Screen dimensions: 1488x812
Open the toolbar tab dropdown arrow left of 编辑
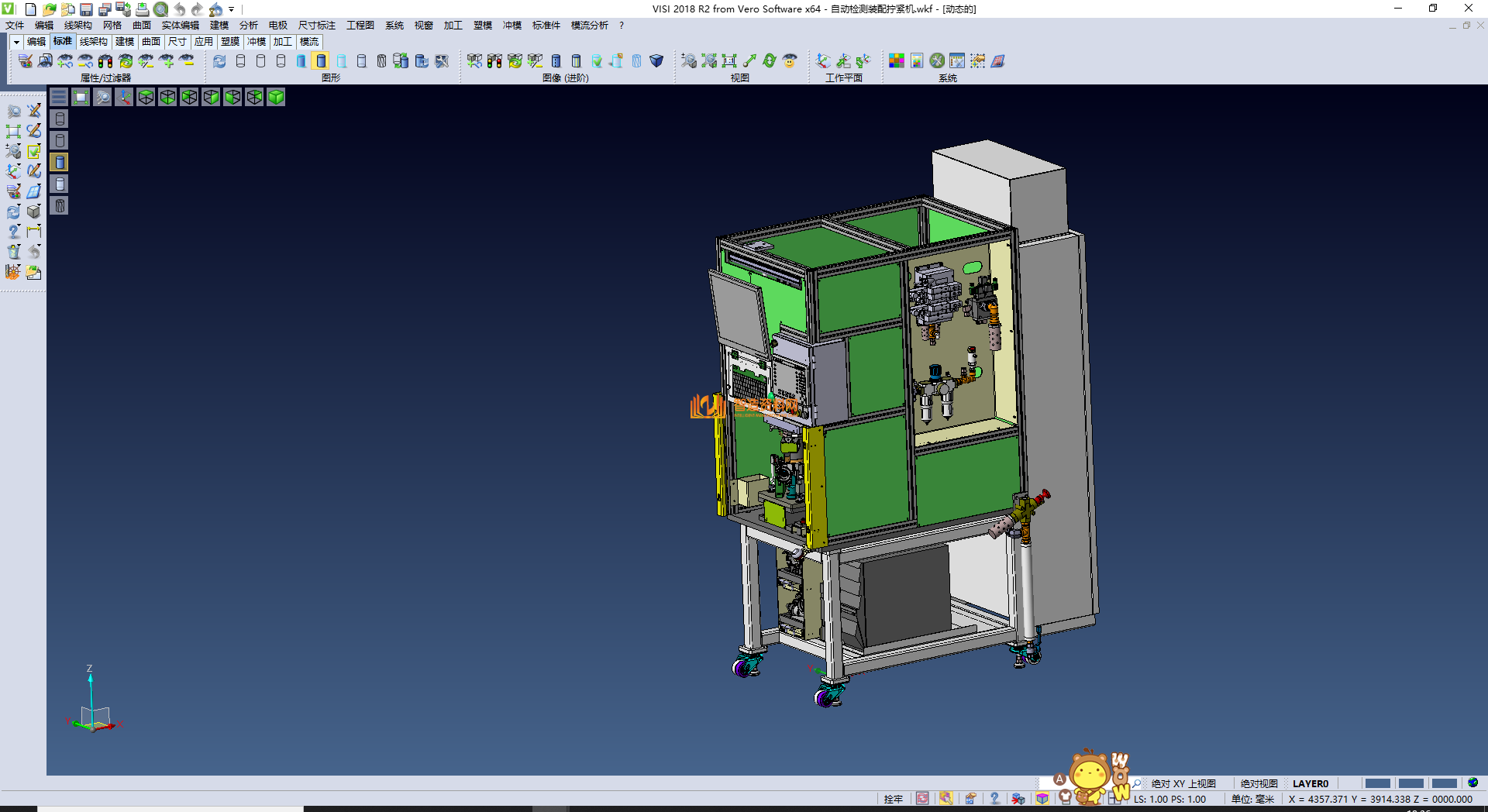click(16, 42)
